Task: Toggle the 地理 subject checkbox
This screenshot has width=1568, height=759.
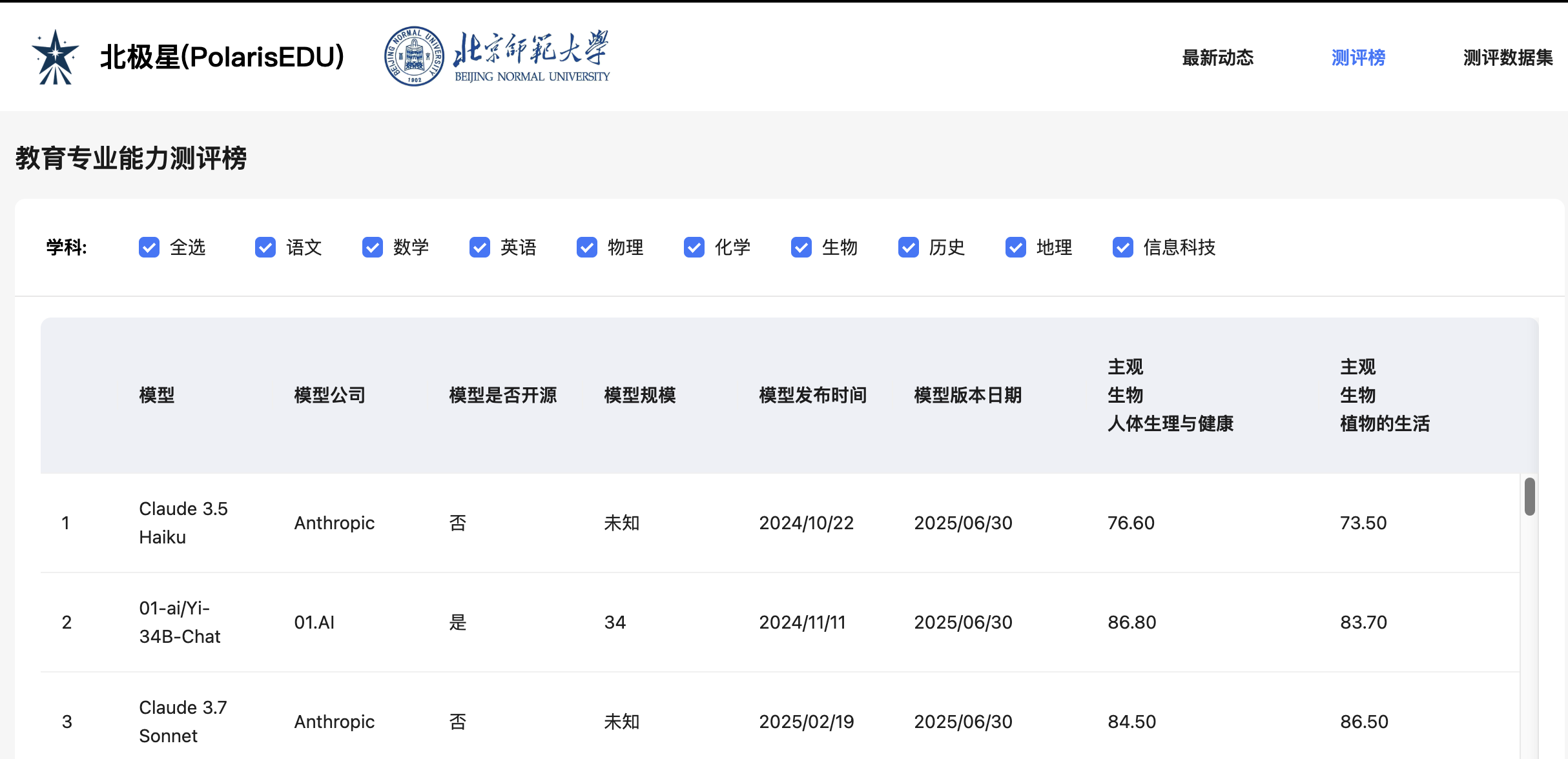Action: (x=1016, y=247)
